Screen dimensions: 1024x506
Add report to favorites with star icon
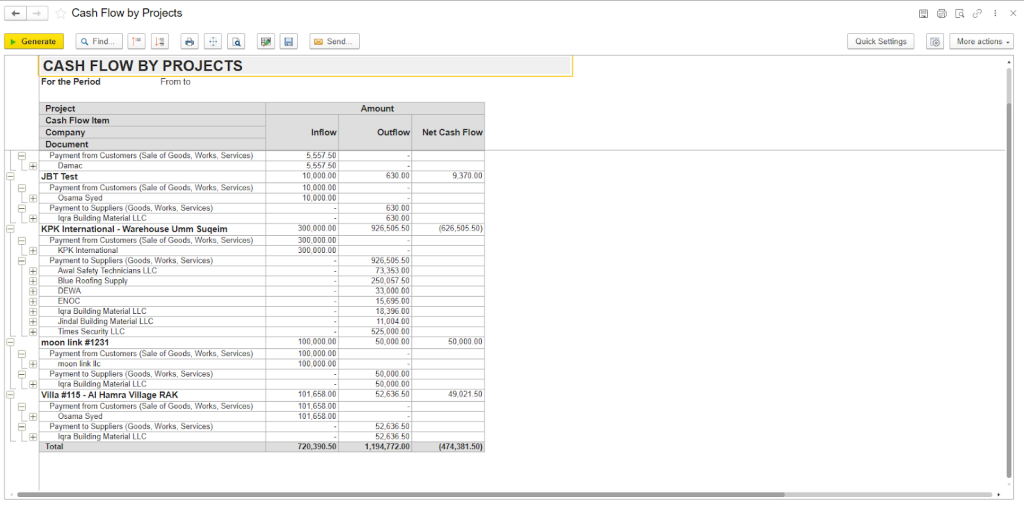tap(61, 13)
